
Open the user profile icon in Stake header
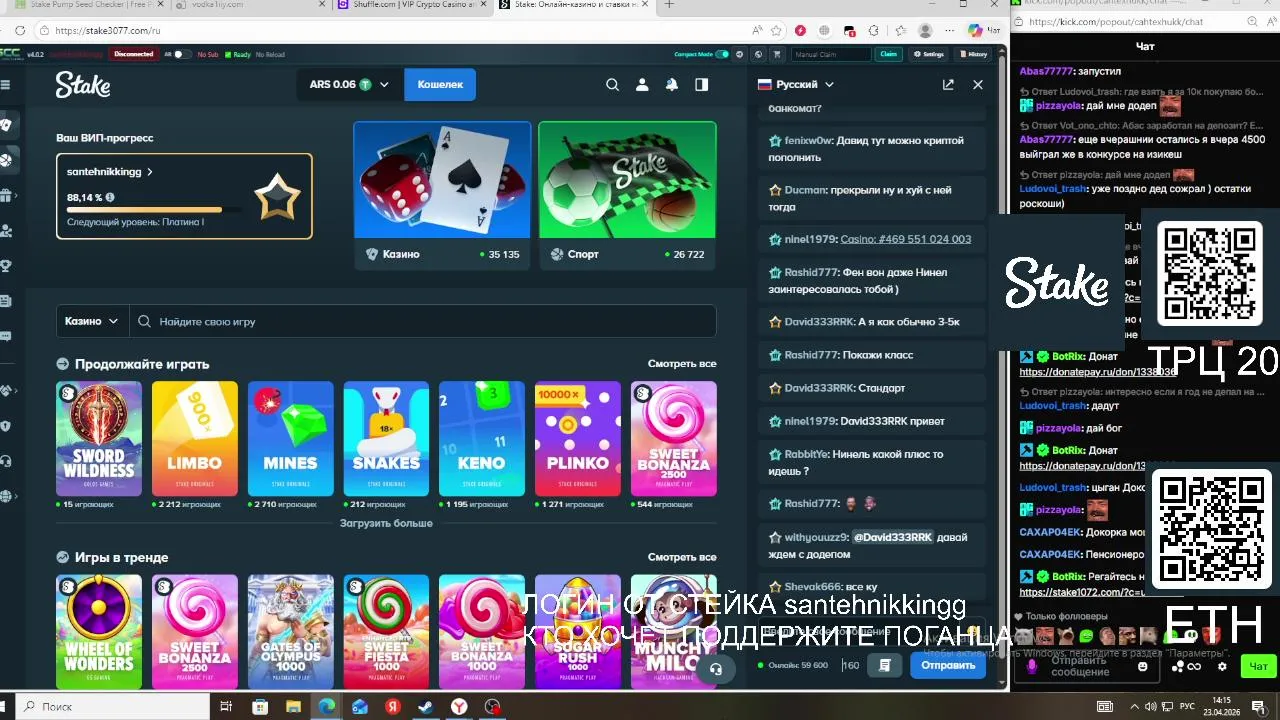pyautogui.click(x=642, y=85)
